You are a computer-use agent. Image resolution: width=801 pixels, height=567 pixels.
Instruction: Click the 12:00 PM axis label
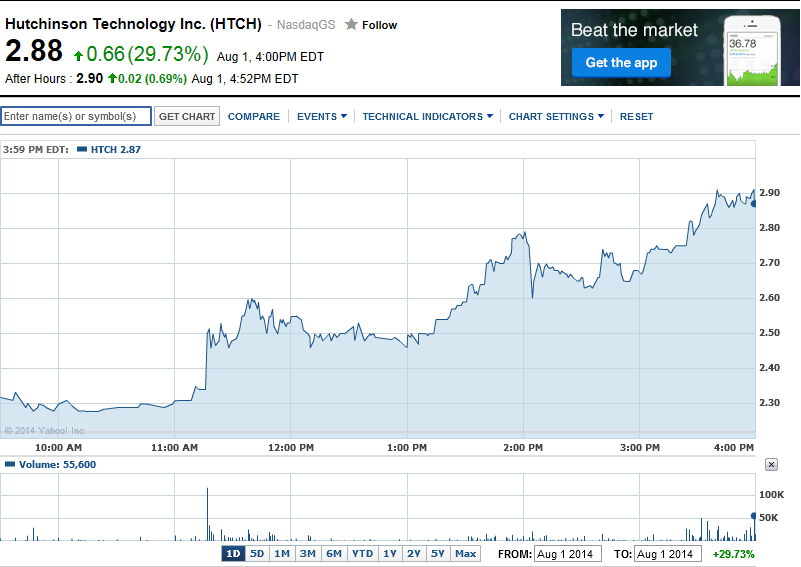tap(291, 448)
